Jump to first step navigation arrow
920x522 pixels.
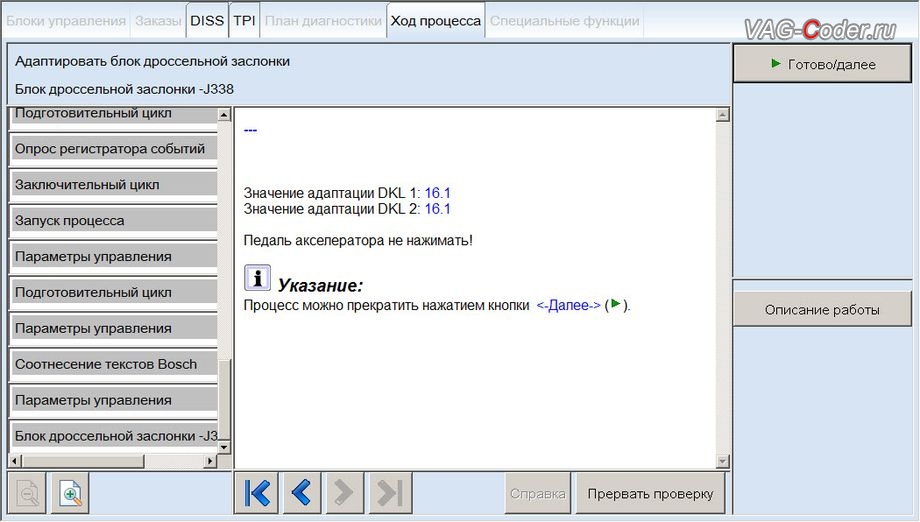(257, 493)
